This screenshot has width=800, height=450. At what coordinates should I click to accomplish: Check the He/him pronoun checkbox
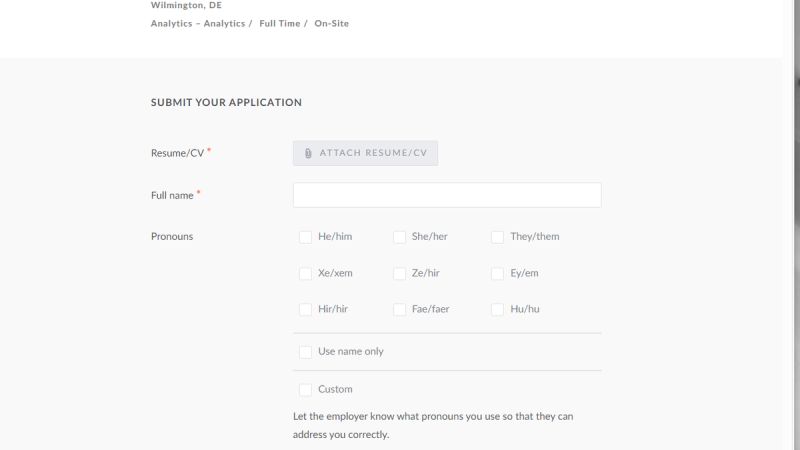click(305, 237)
